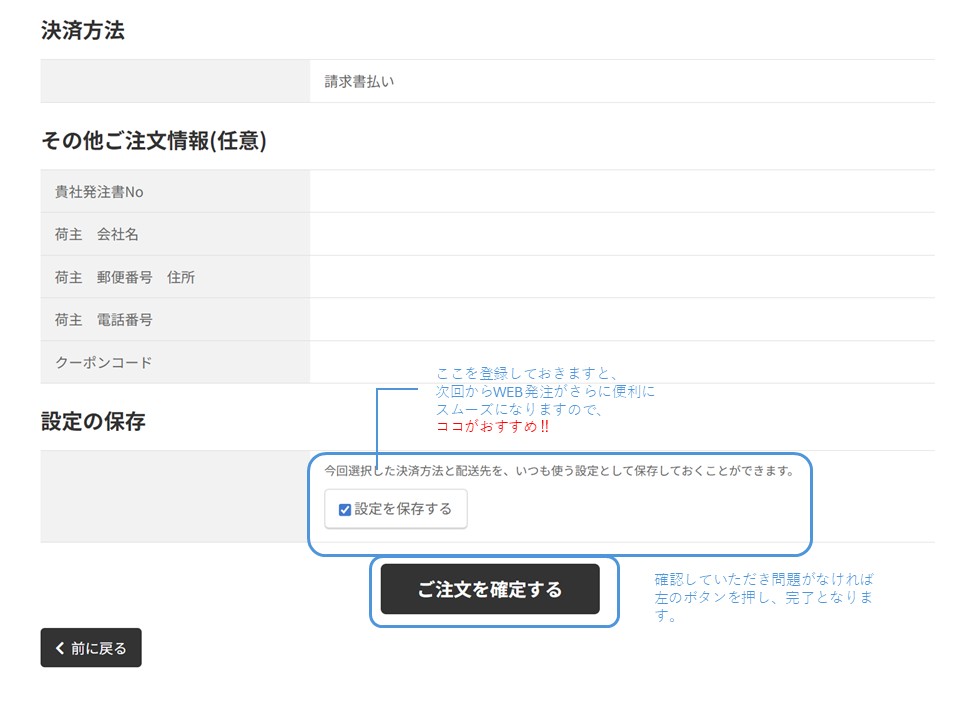The width and height of the screenshot is (960, 720).
Task: Select the 荷主 会社名 row label
Action: point(97,235)
